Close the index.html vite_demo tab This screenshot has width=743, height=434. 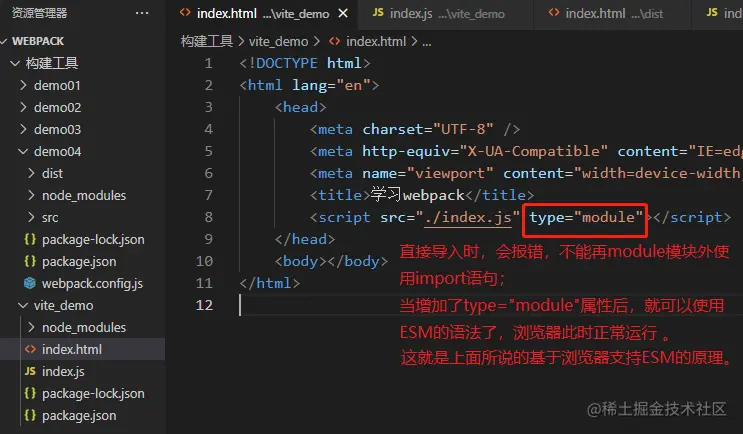point(343,14)
